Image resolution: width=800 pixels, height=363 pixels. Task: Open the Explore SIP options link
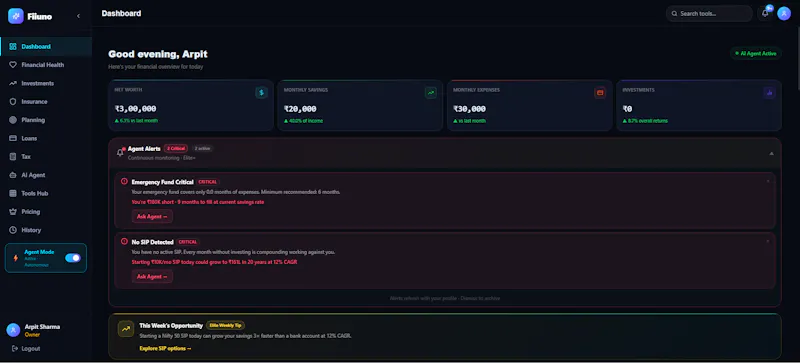click(165, 349)
